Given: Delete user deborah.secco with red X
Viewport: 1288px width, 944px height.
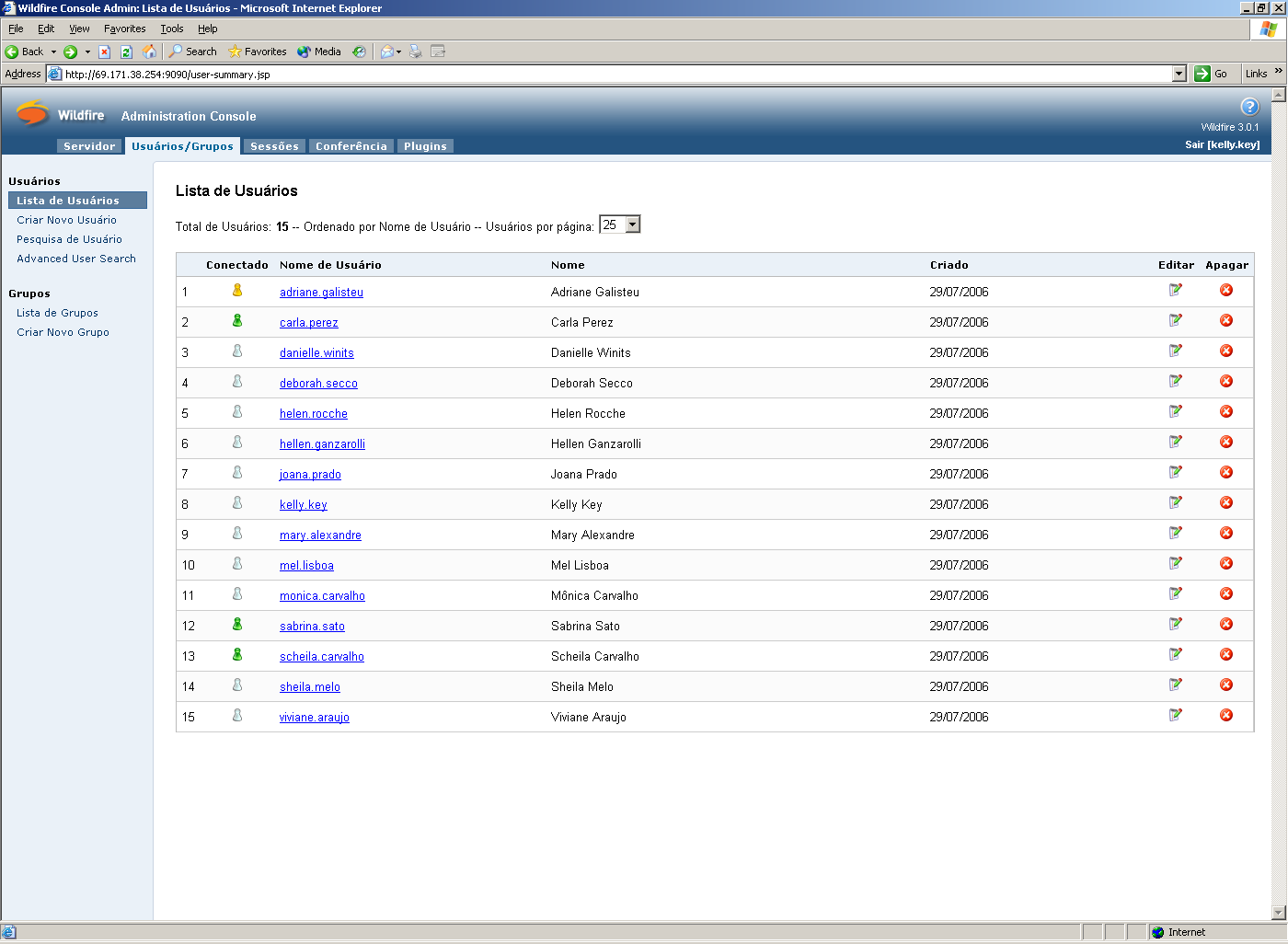Looking at the screenshot, I should pos(1226,381).
